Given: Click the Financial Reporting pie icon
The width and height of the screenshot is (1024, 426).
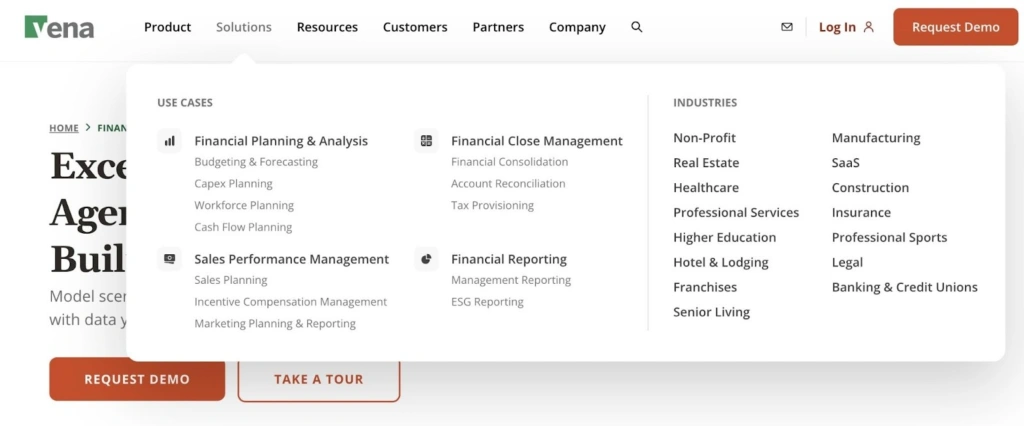Looking at the screenshot, I should tap(427, 259).
